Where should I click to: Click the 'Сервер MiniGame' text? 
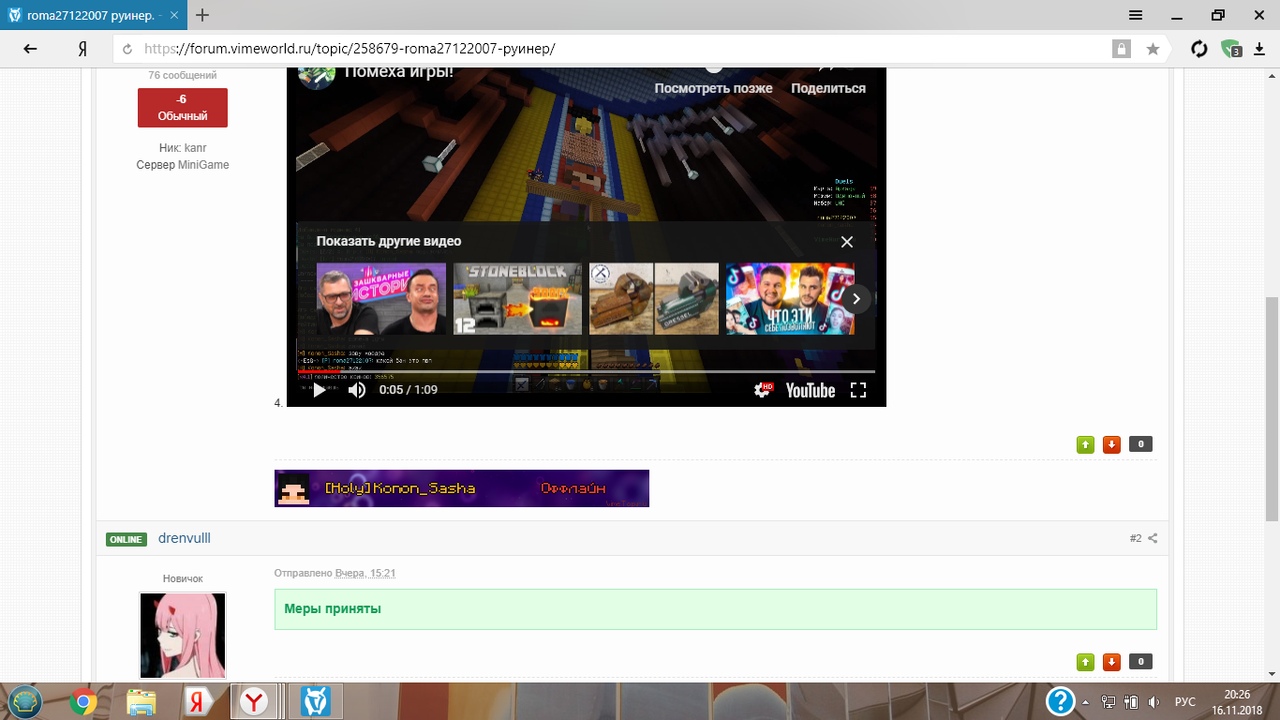tap(182, 165)
